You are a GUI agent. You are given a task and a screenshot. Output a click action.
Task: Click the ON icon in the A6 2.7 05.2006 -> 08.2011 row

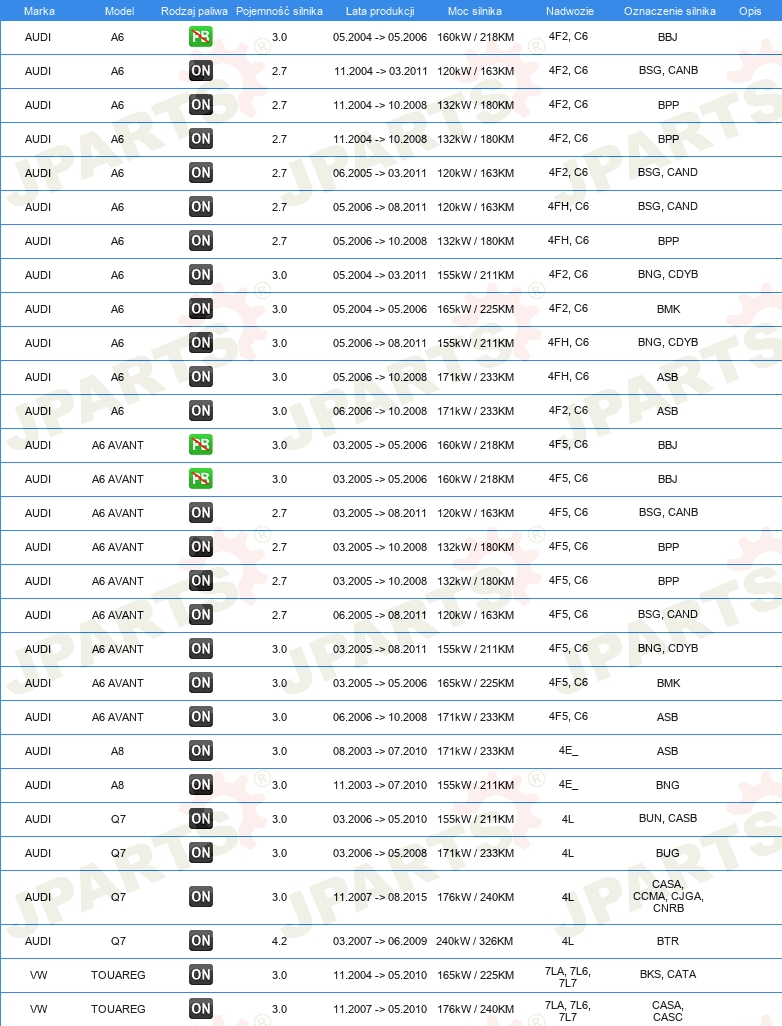click(200, 207)
